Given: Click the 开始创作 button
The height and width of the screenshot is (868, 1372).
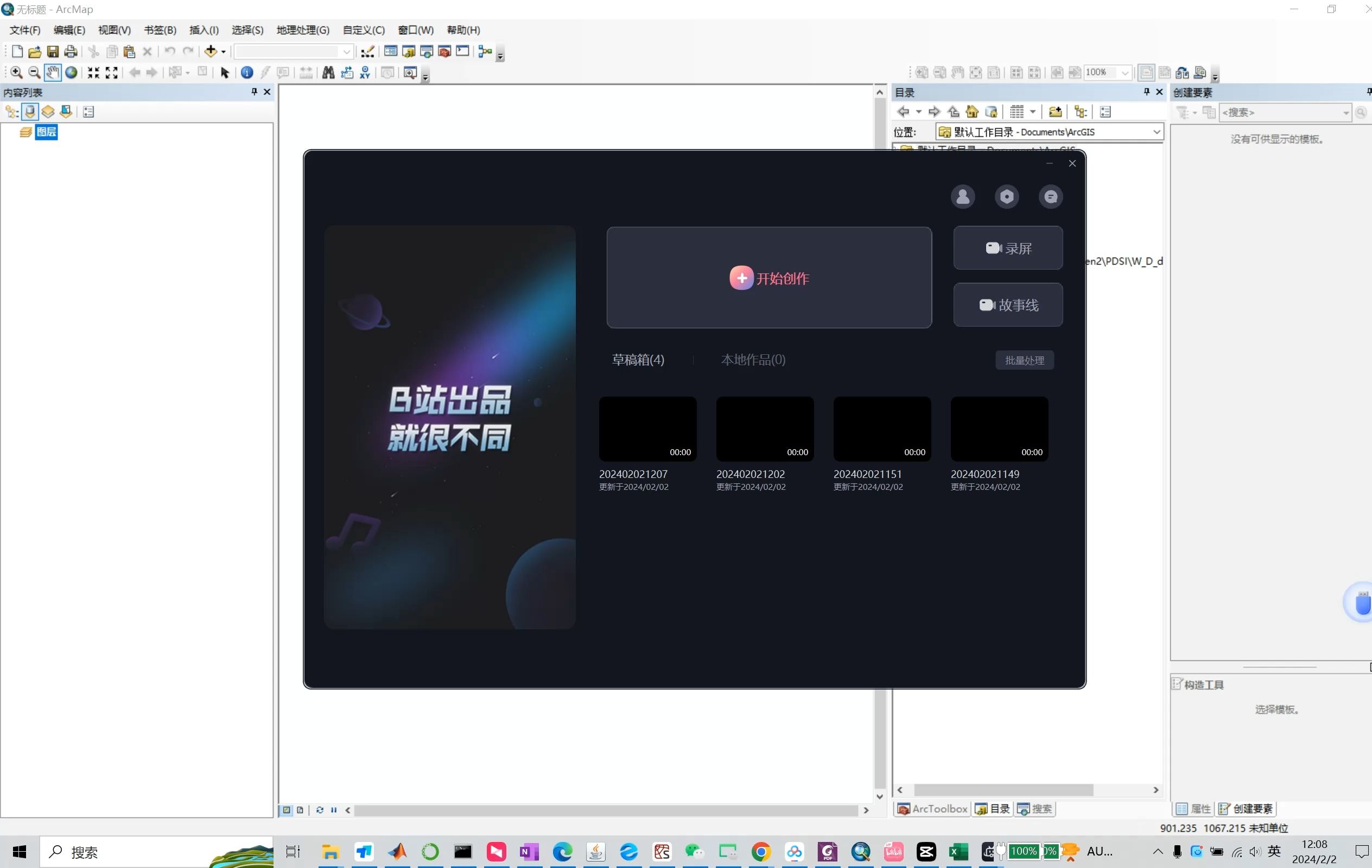Looking at the screenshot, I should [768, 278].
